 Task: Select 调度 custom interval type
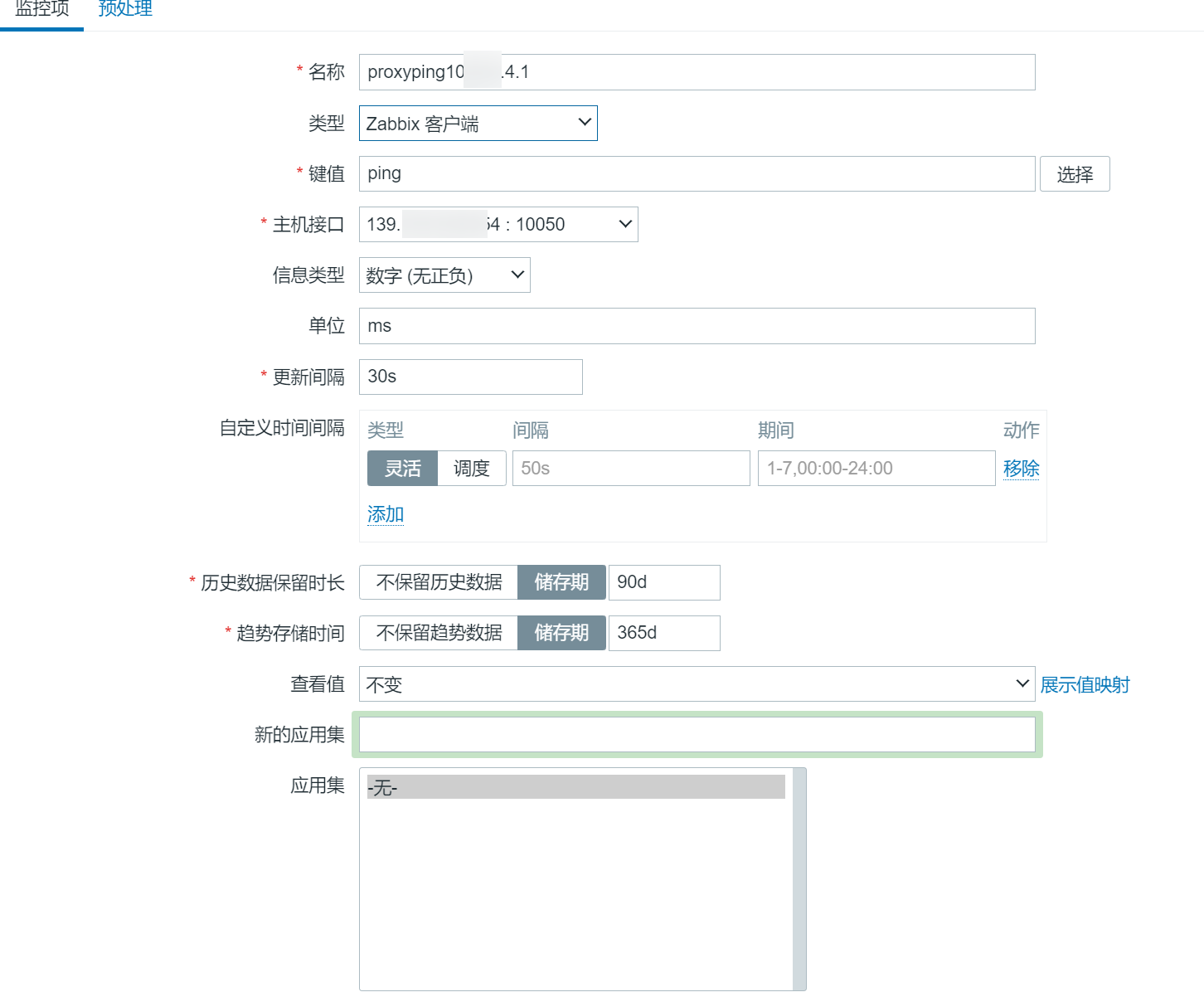(x=471, y=469)
